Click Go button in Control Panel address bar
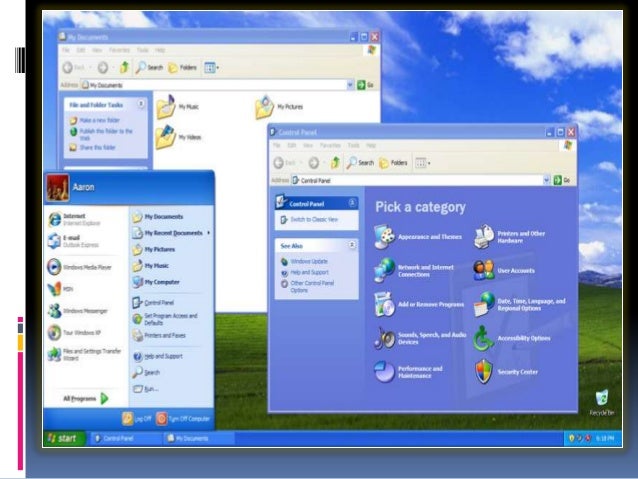This screenshot has width=638, height=479. [562, 180]
